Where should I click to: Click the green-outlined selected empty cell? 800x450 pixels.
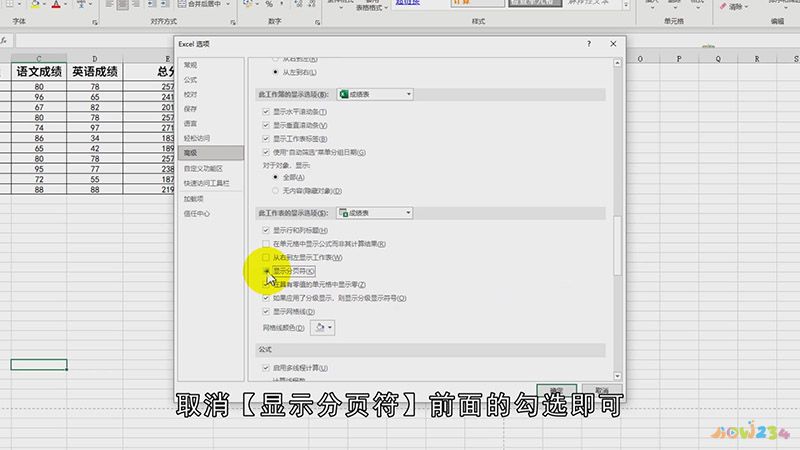39,364
